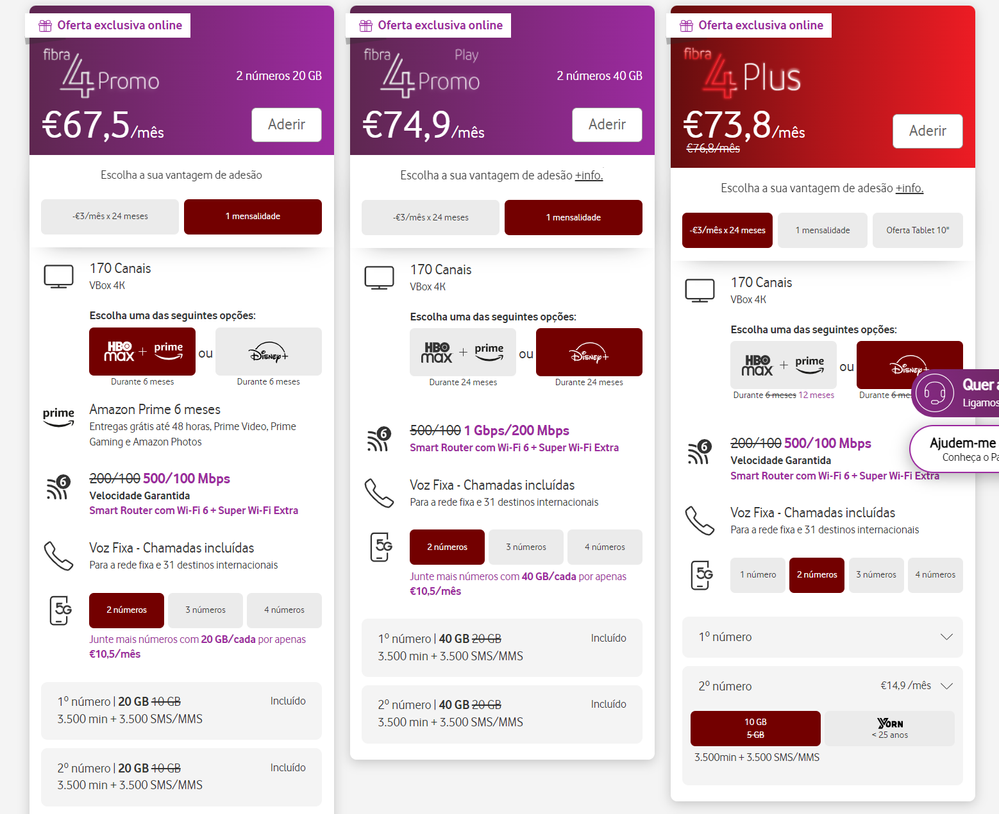The image size is (999, 814).
Task: Click the TV icon in first Promo card
Action: point(59,276)
